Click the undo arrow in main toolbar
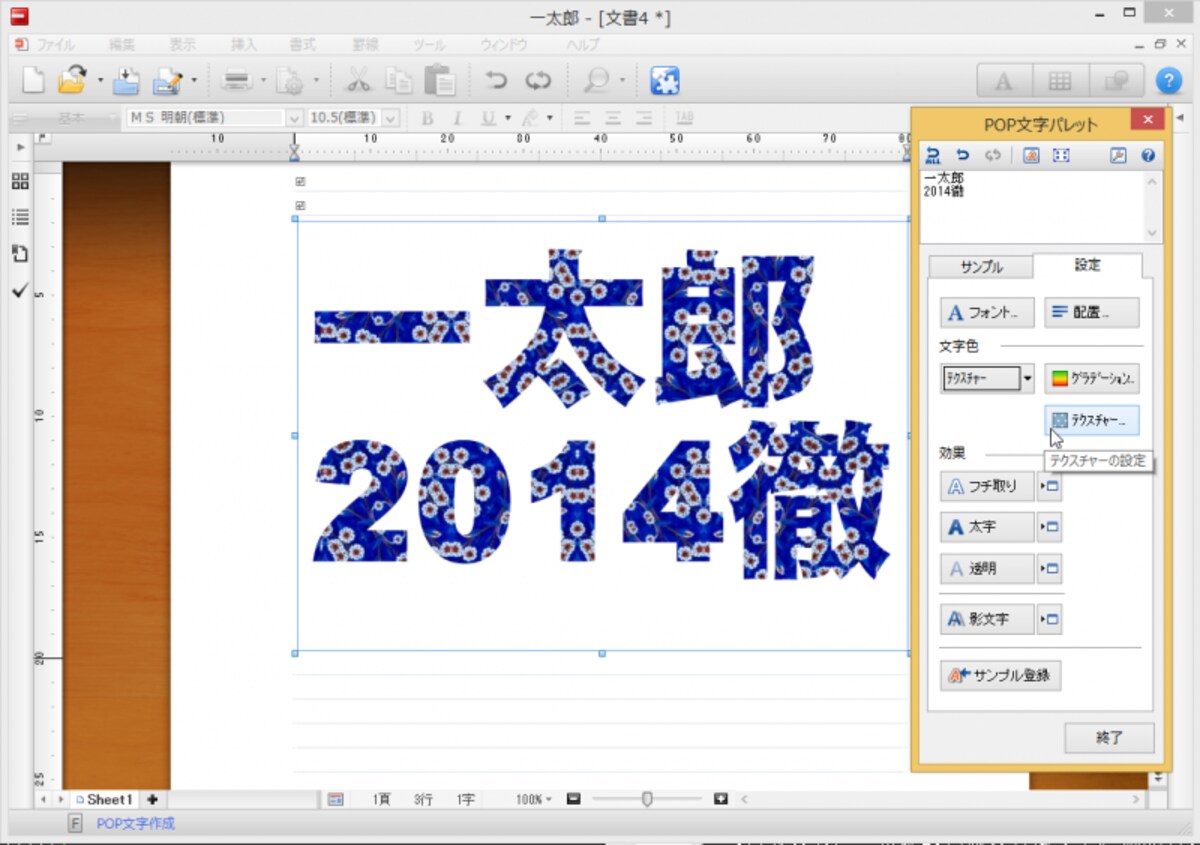 coord(496,80)
